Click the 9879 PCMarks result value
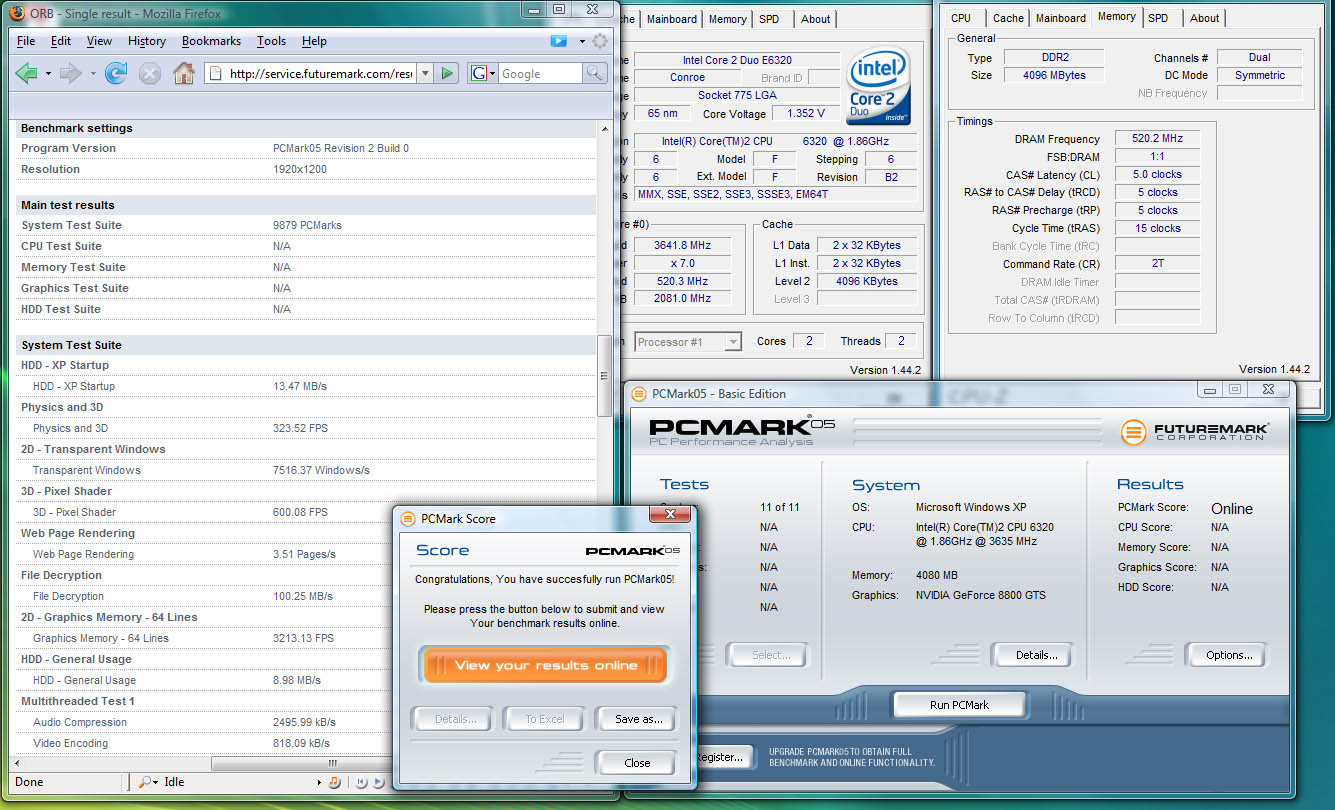Viewport: 1335px width, 810px height. [x=307, y=225]
